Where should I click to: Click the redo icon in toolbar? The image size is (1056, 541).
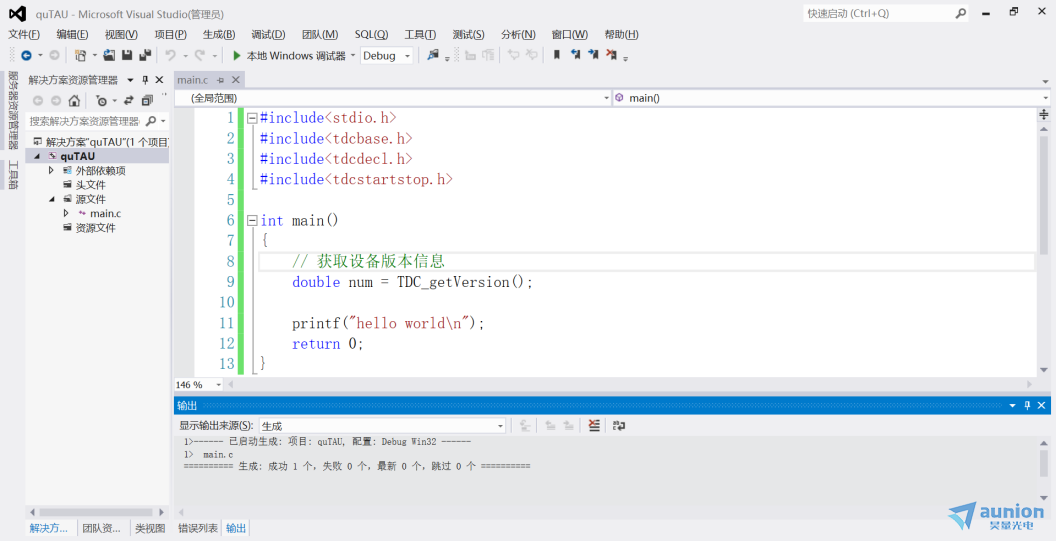coord(199,55)
